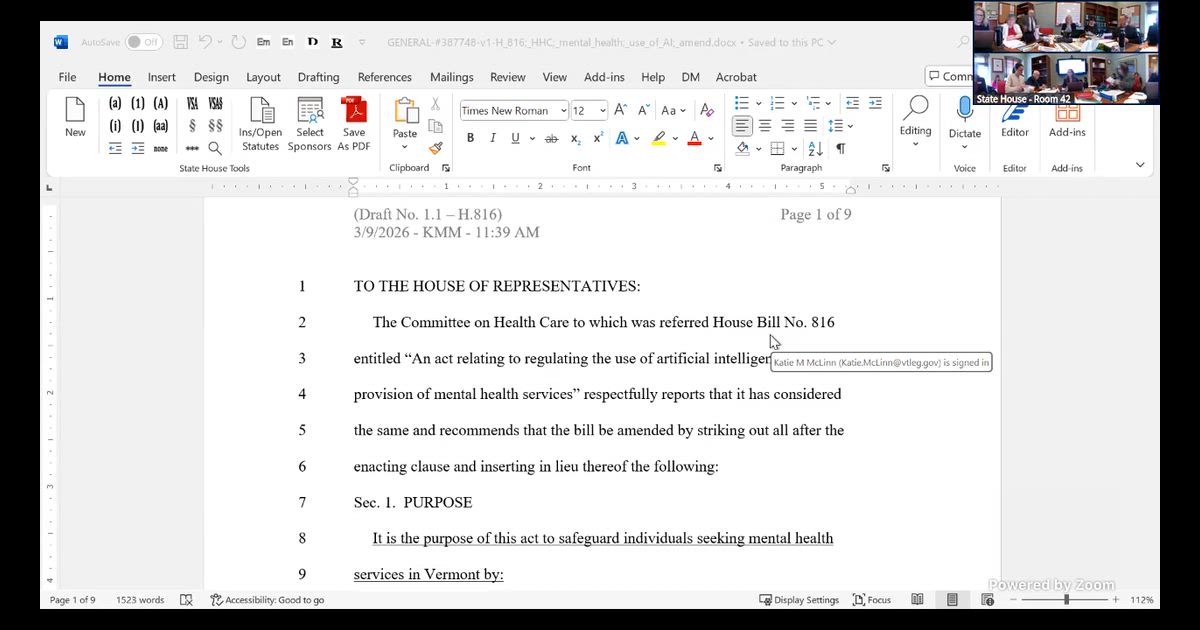The image size is (1200, 630).
Task: Click the 1523 words count
Action: pos(140,600)
